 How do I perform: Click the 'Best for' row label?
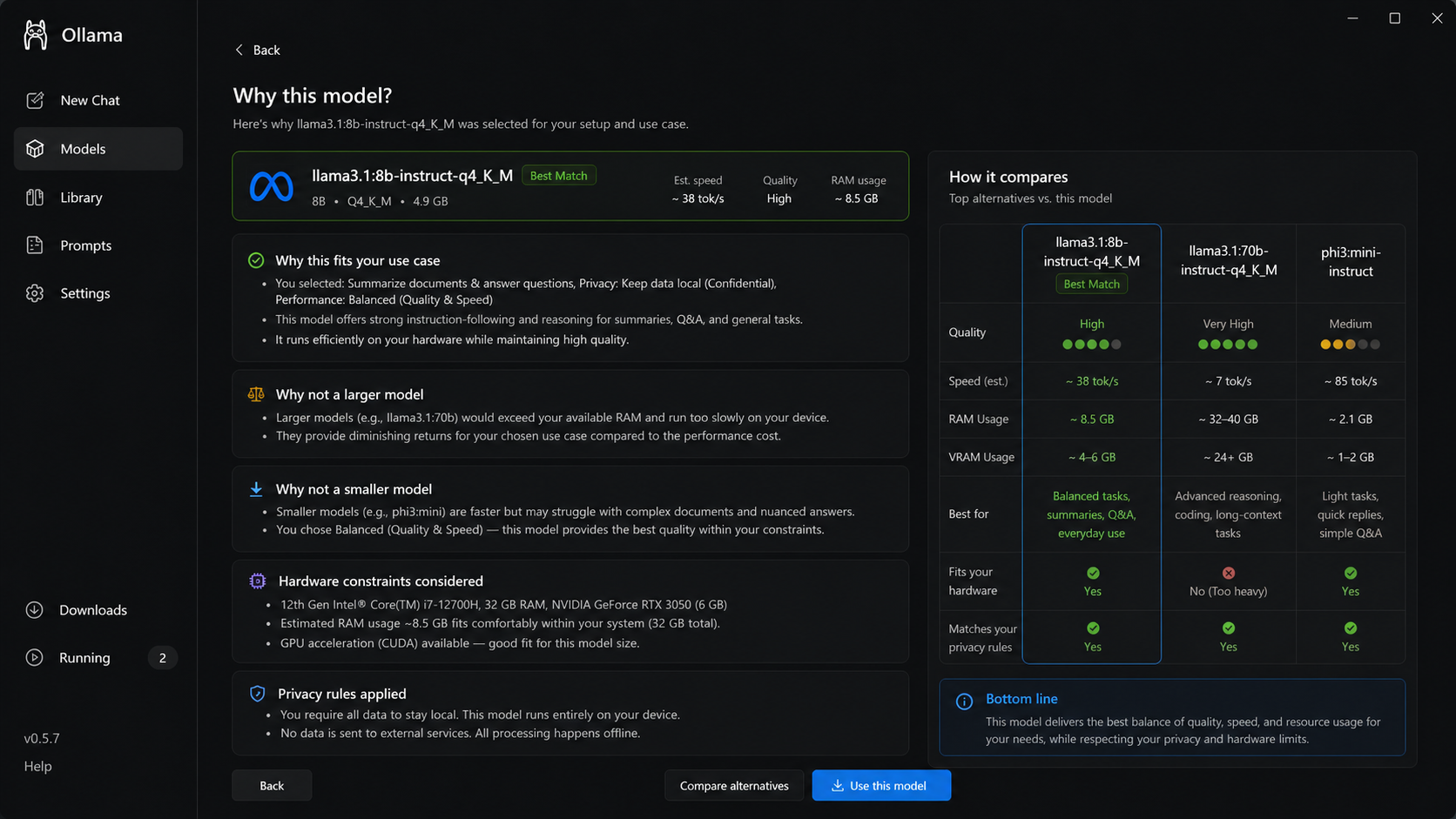968,514
